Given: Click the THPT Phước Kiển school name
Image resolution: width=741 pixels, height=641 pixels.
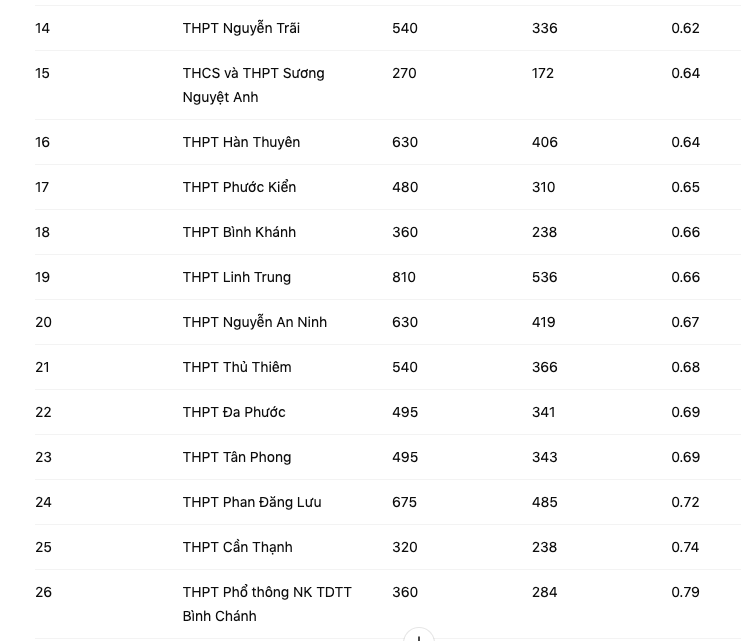Looking at the screenshot, I should click(239, 187).
